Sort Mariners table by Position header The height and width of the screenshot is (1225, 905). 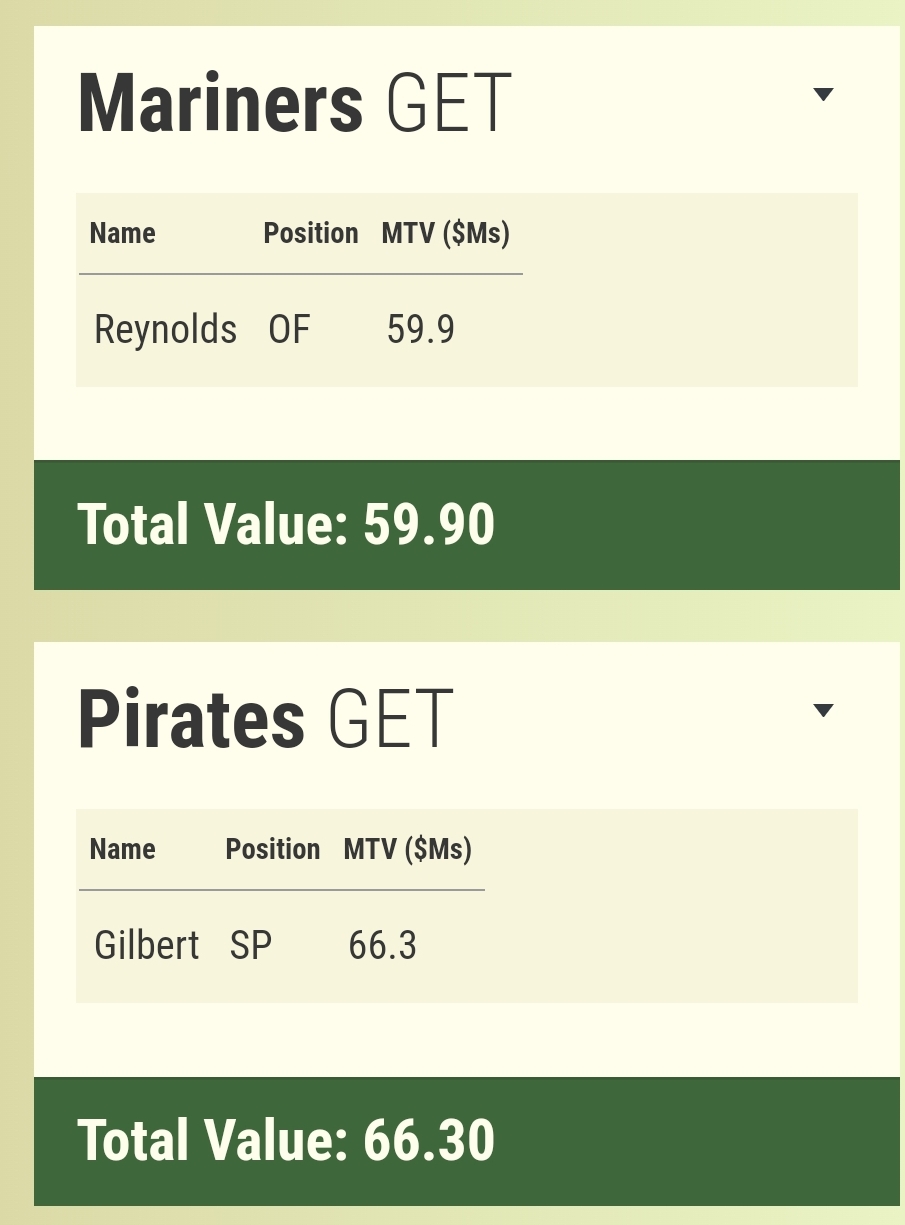(x=310, y=233)
